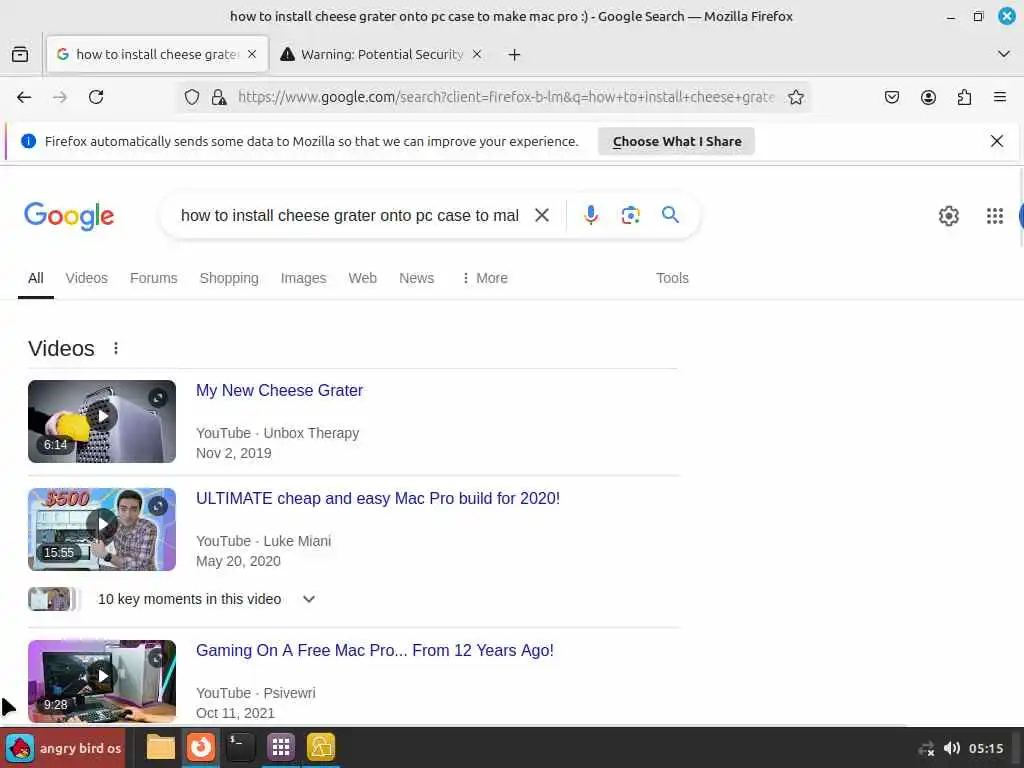The width and height of the screenshot is (1024, 768).
Task: Open the purple app grid taskbar icon
Action: pos(281,747)
